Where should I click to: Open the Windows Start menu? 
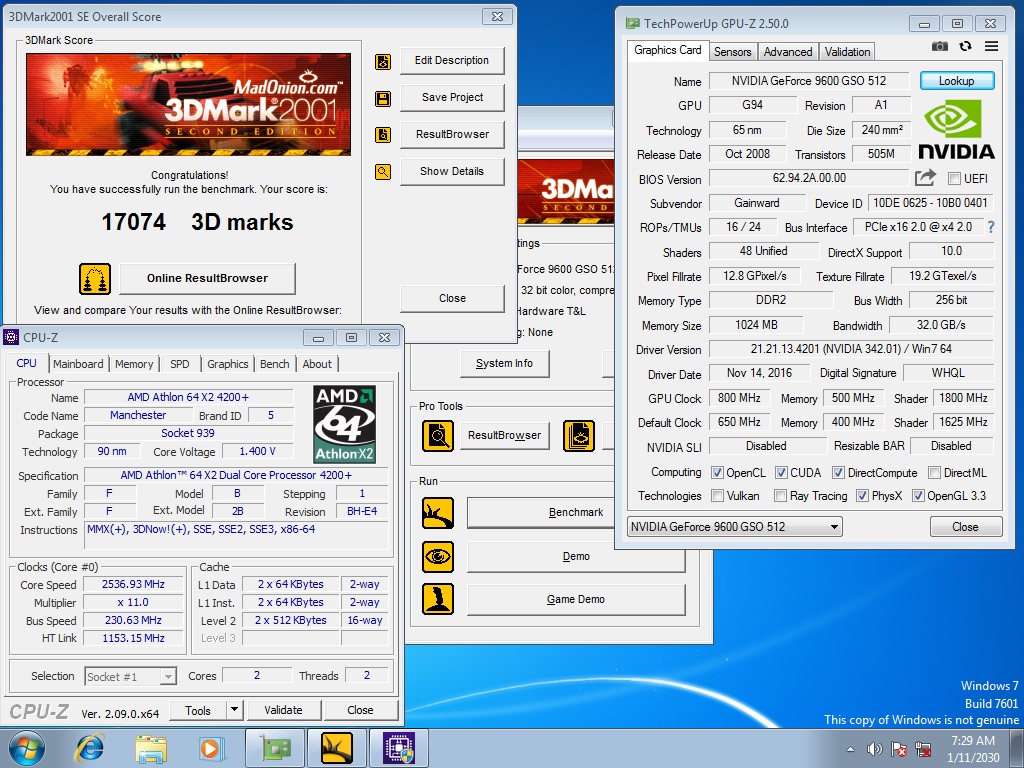coord(27,748)
